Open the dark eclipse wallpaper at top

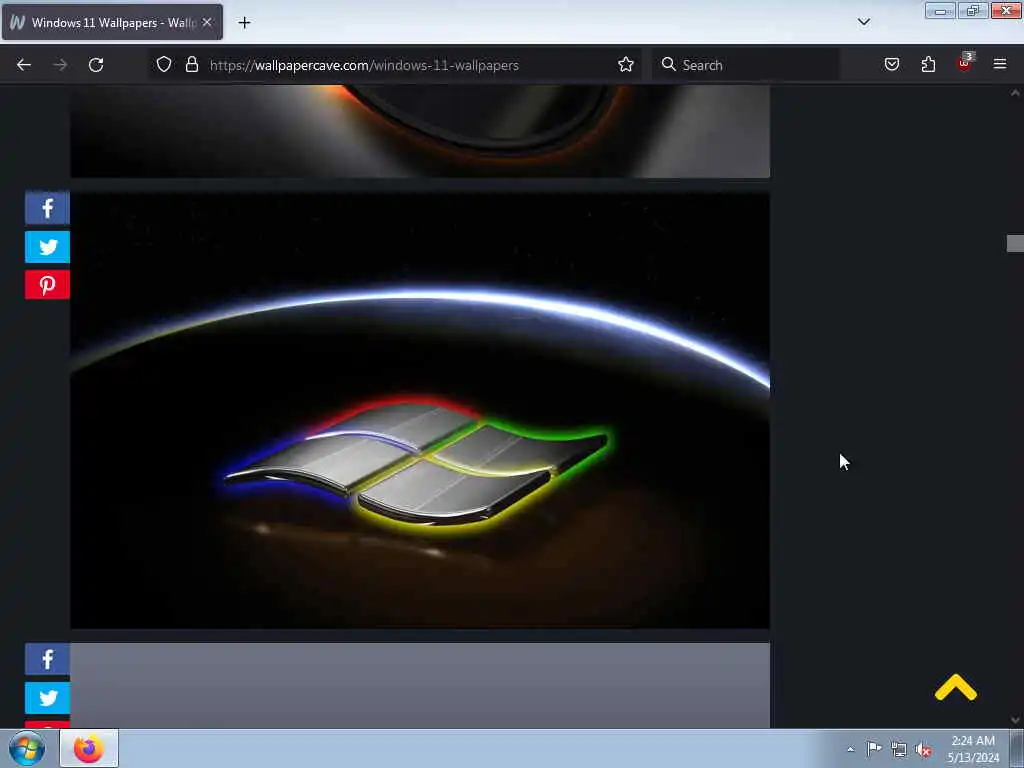(x=420, y=131)
